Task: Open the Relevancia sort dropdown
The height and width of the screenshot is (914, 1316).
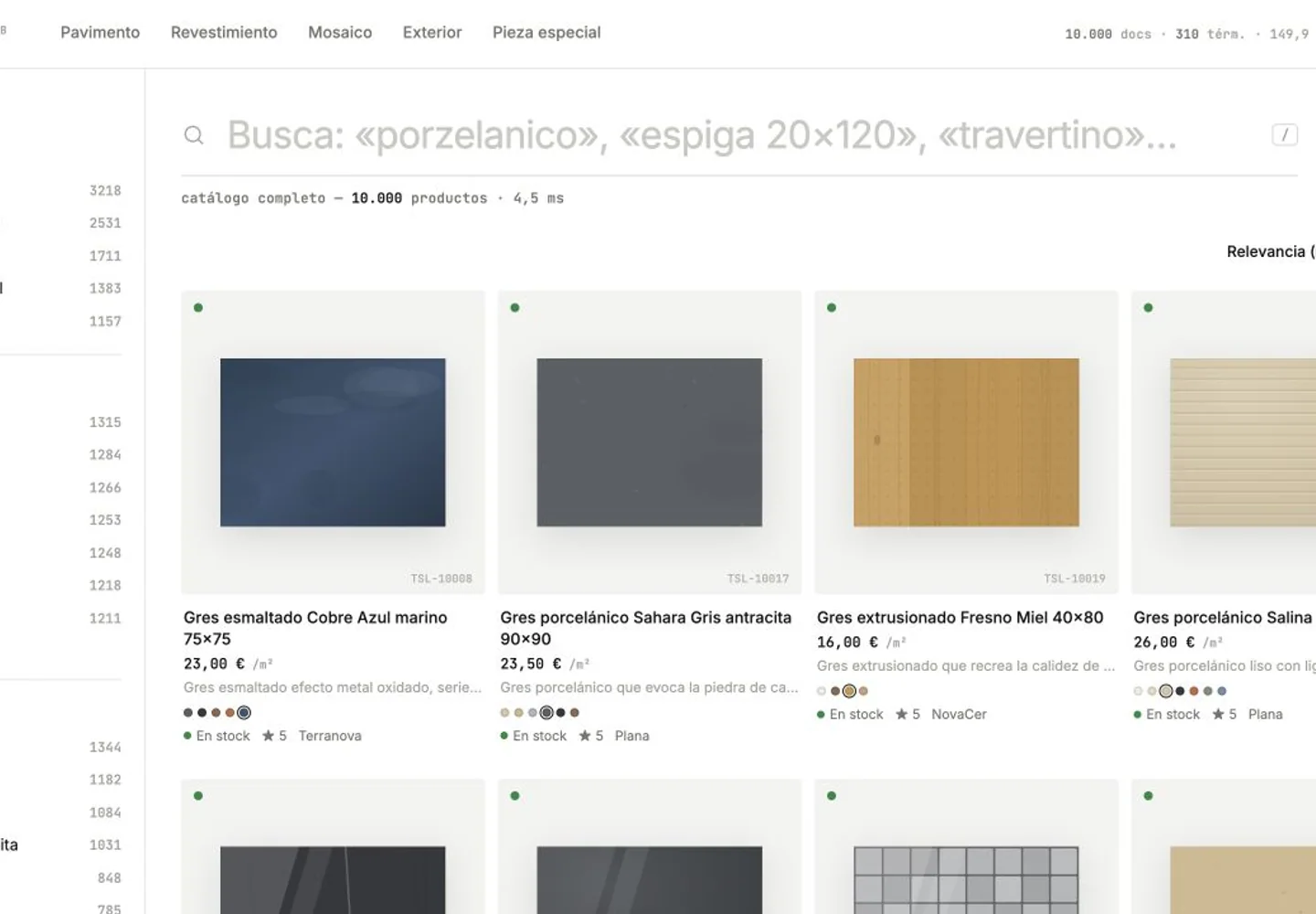Action: point(1270,251)
